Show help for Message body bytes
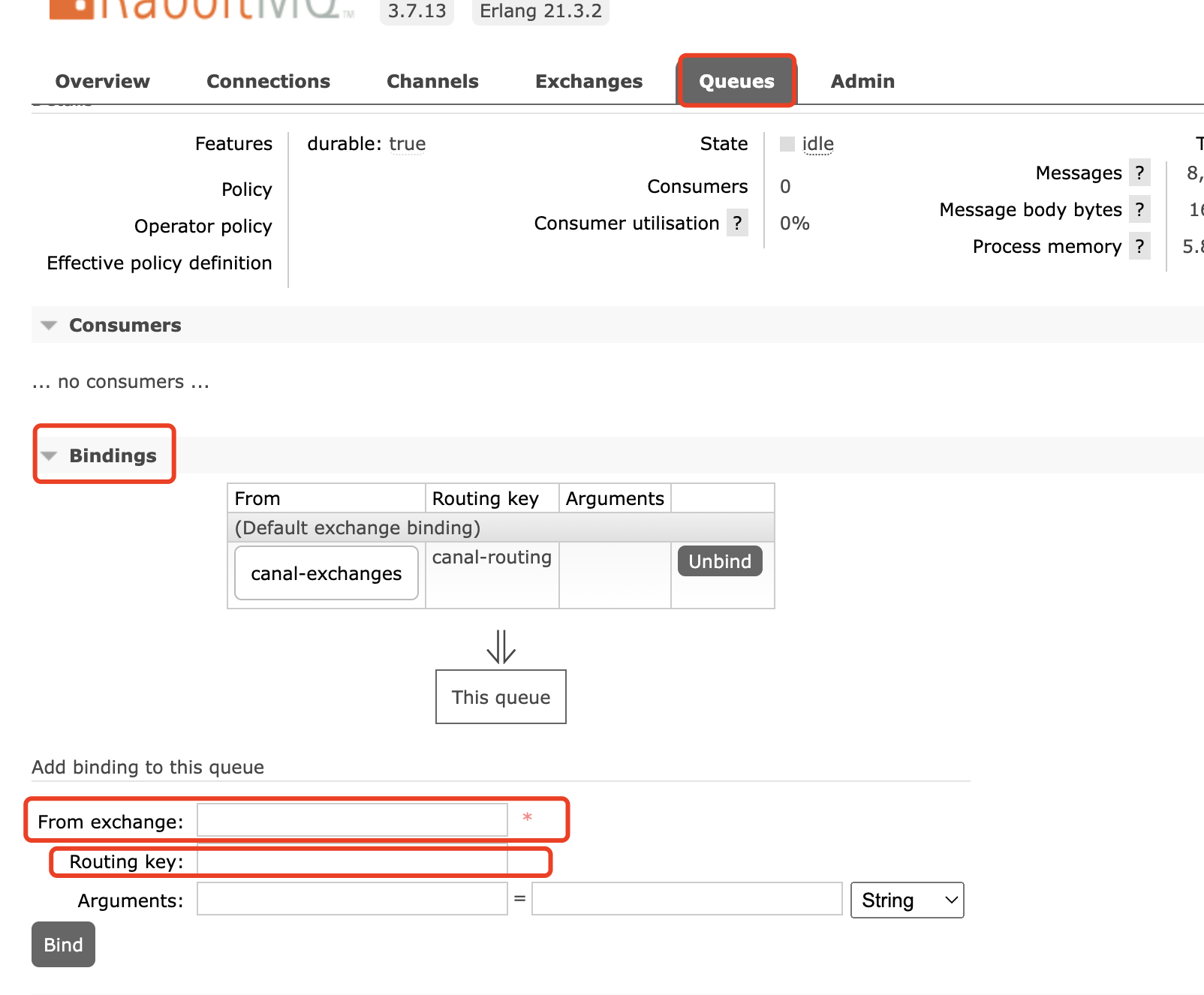 point(1139,209)
